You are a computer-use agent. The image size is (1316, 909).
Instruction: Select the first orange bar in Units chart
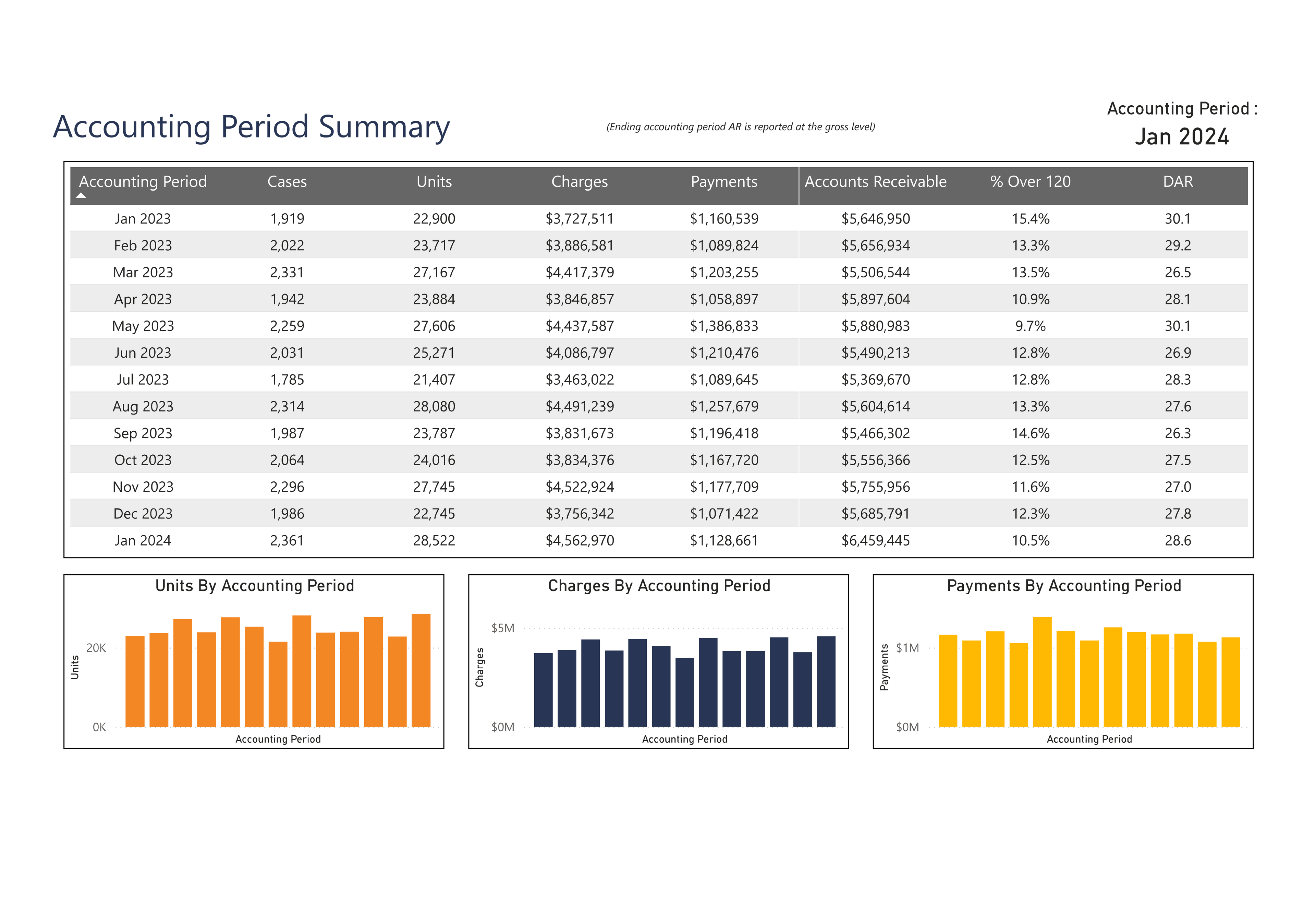pyautogui.click(x=135, y=681)
